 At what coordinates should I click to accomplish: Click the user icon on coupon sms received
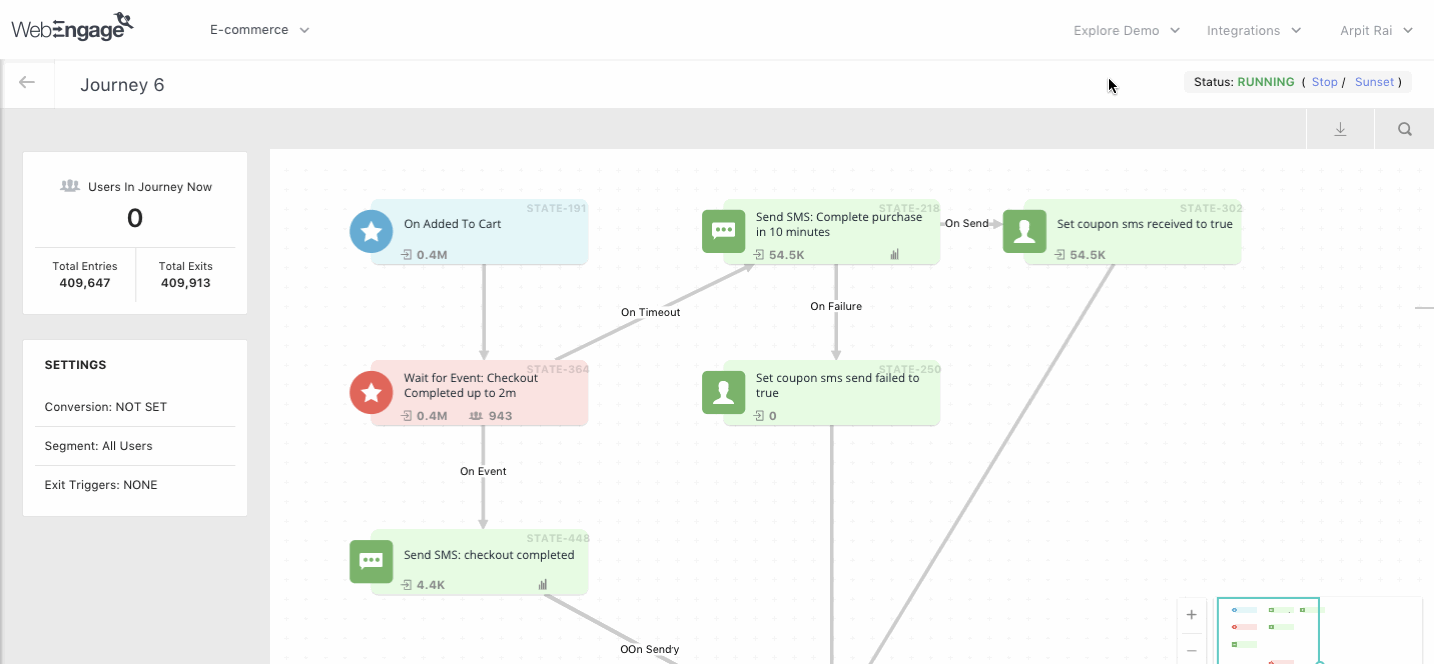click(x=1024, y=231)
